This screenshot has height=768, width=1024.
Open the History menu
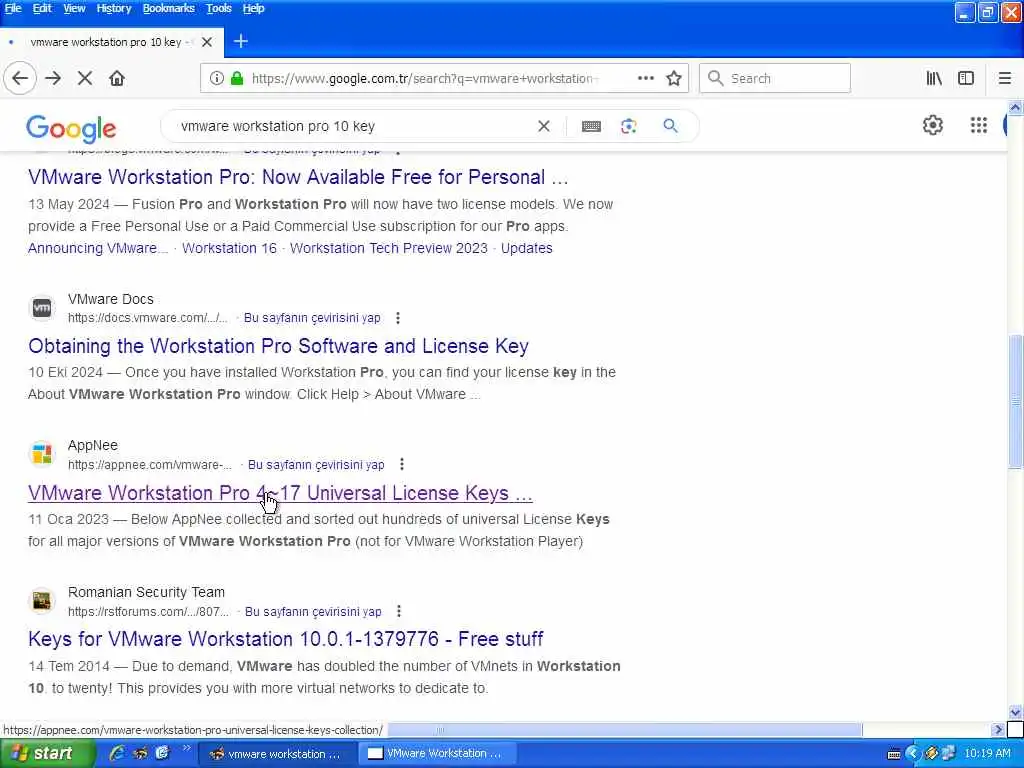(114, 8)
